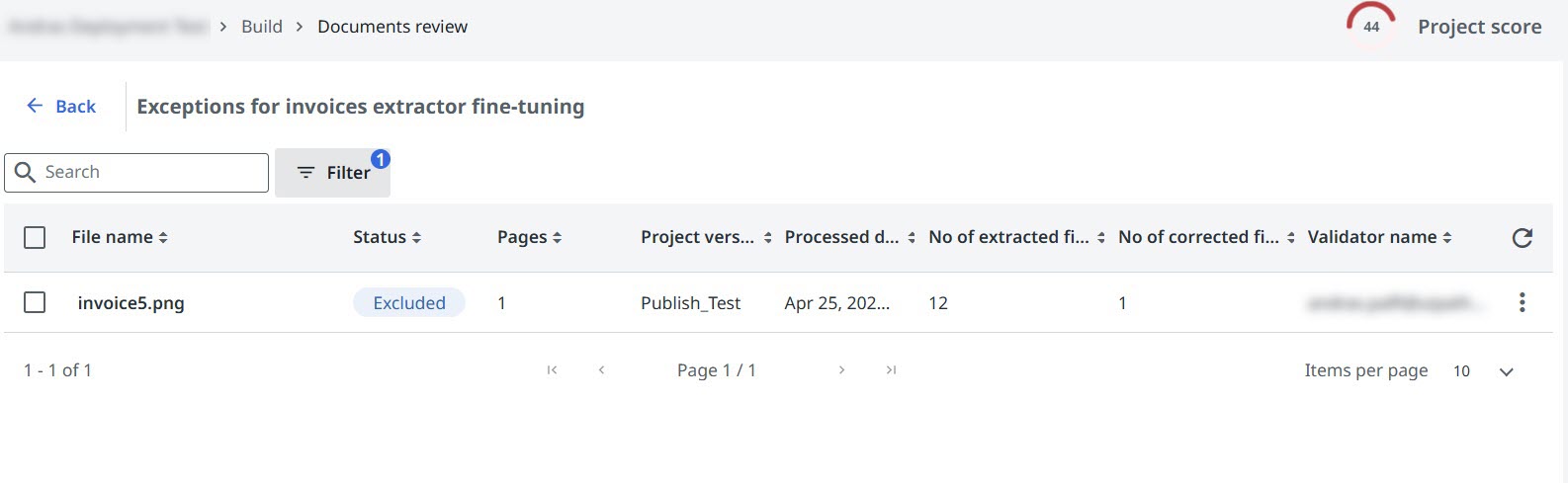Check the invoice5.png row checkbox

[x=35, y=302]
